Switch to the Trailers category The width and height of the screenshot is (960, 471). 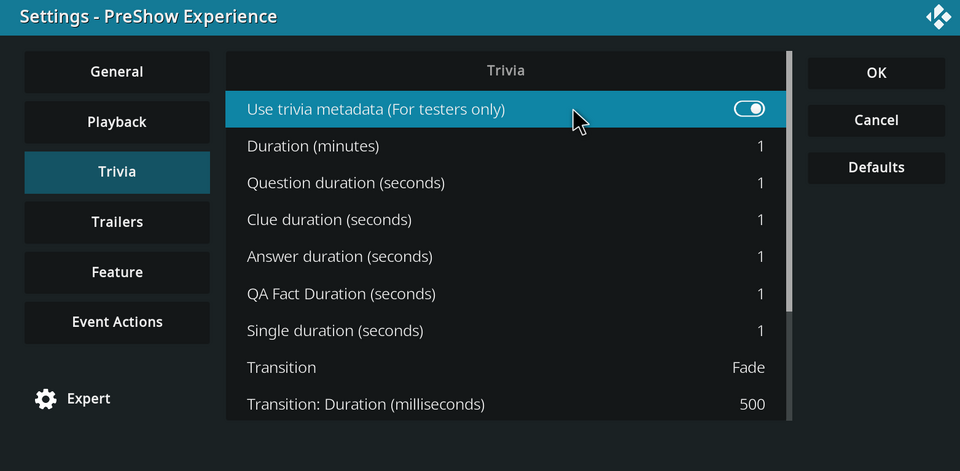click(x=117, y=222)
